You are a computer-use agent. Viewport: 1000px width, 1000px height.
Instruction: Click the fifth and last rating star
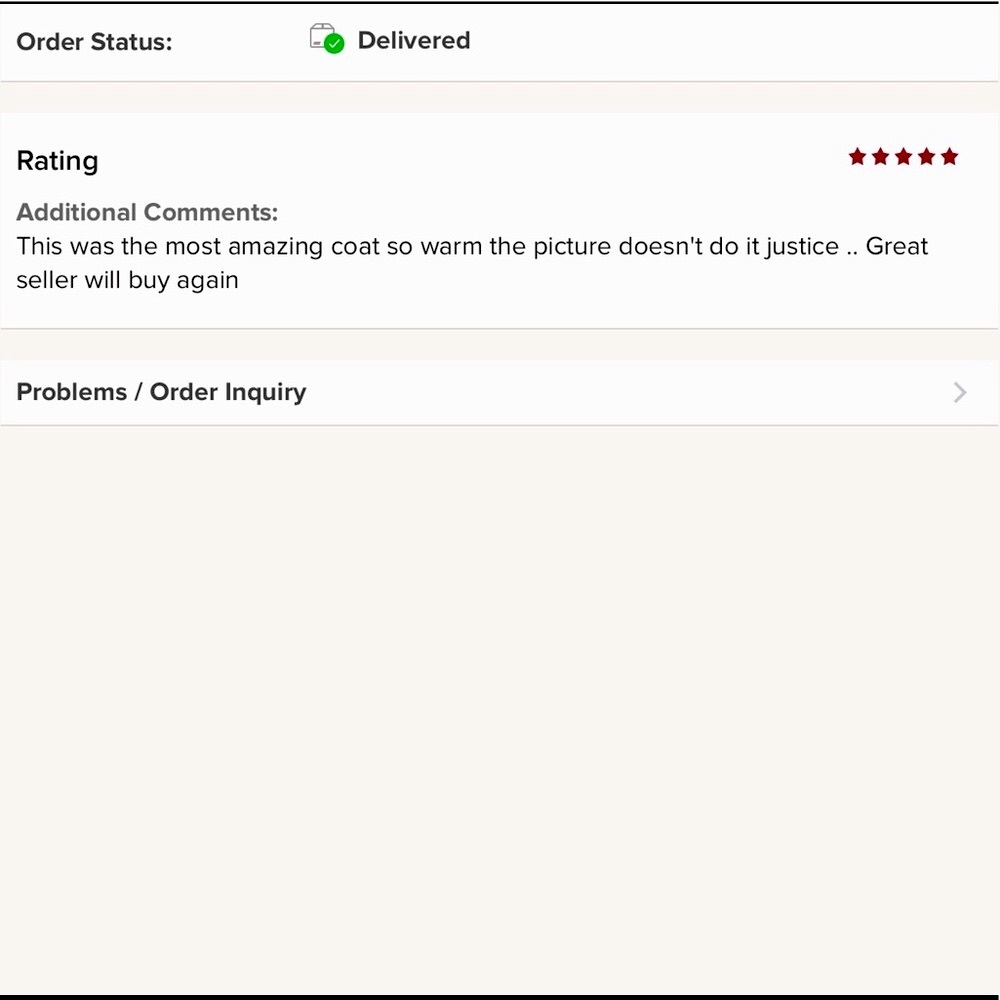949,157
